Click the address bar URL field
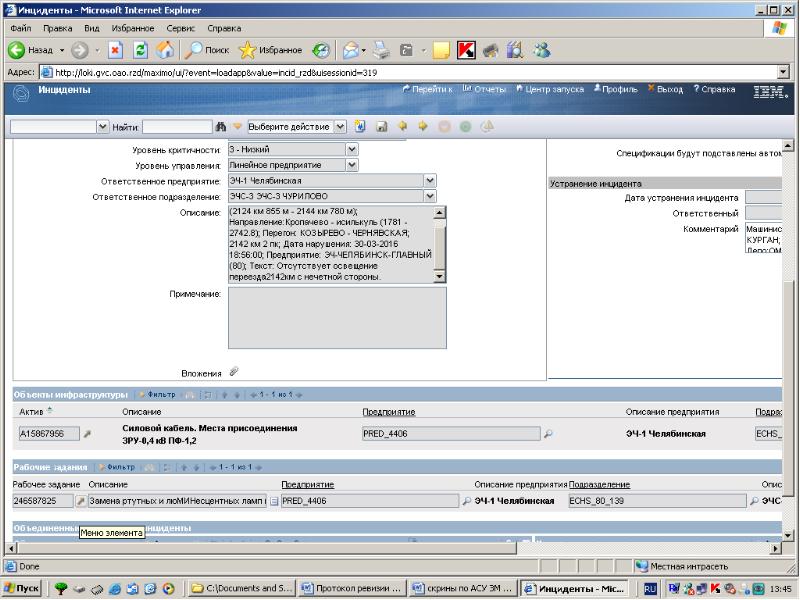The height and width of the screenshot is (600, 800). 408,72
